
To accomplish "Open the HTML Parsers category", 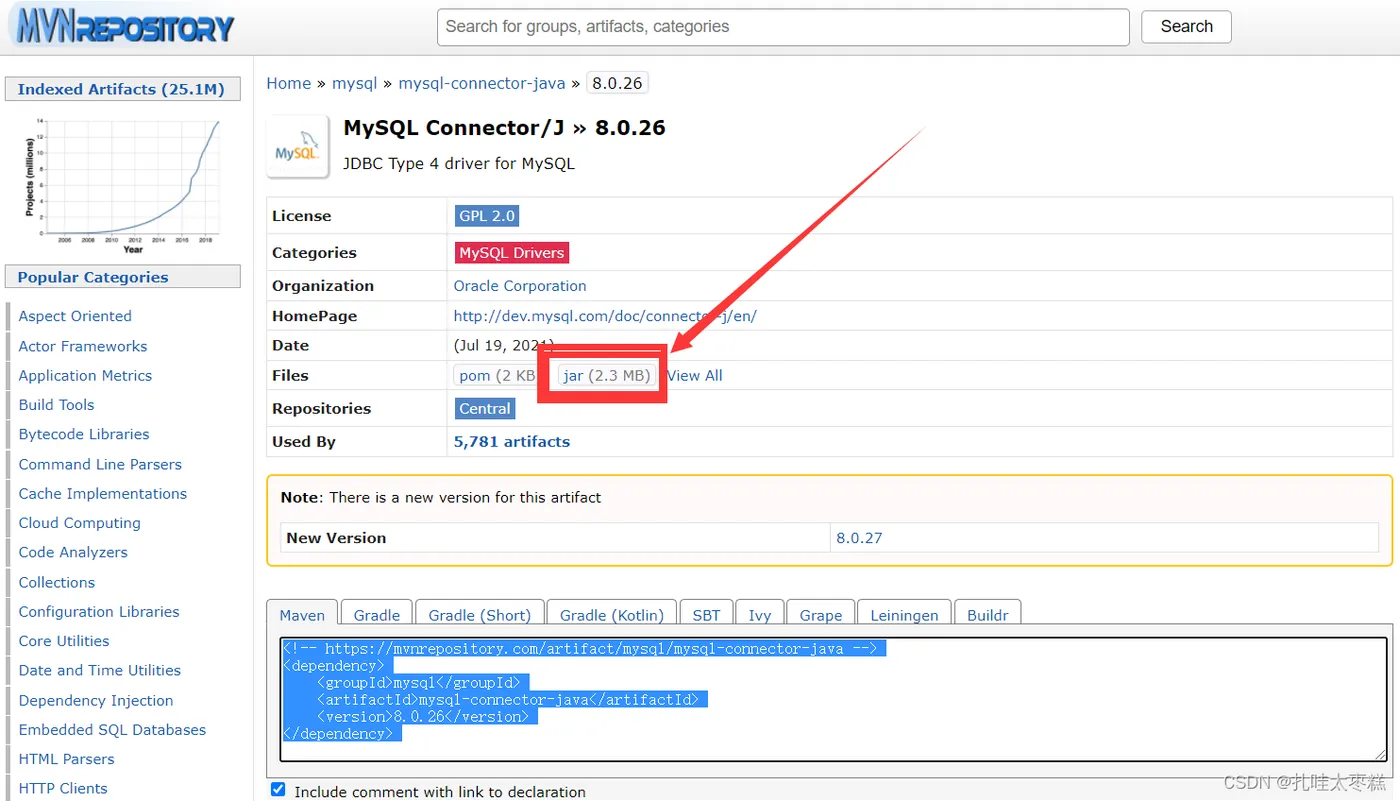I will tap(66, 759).
